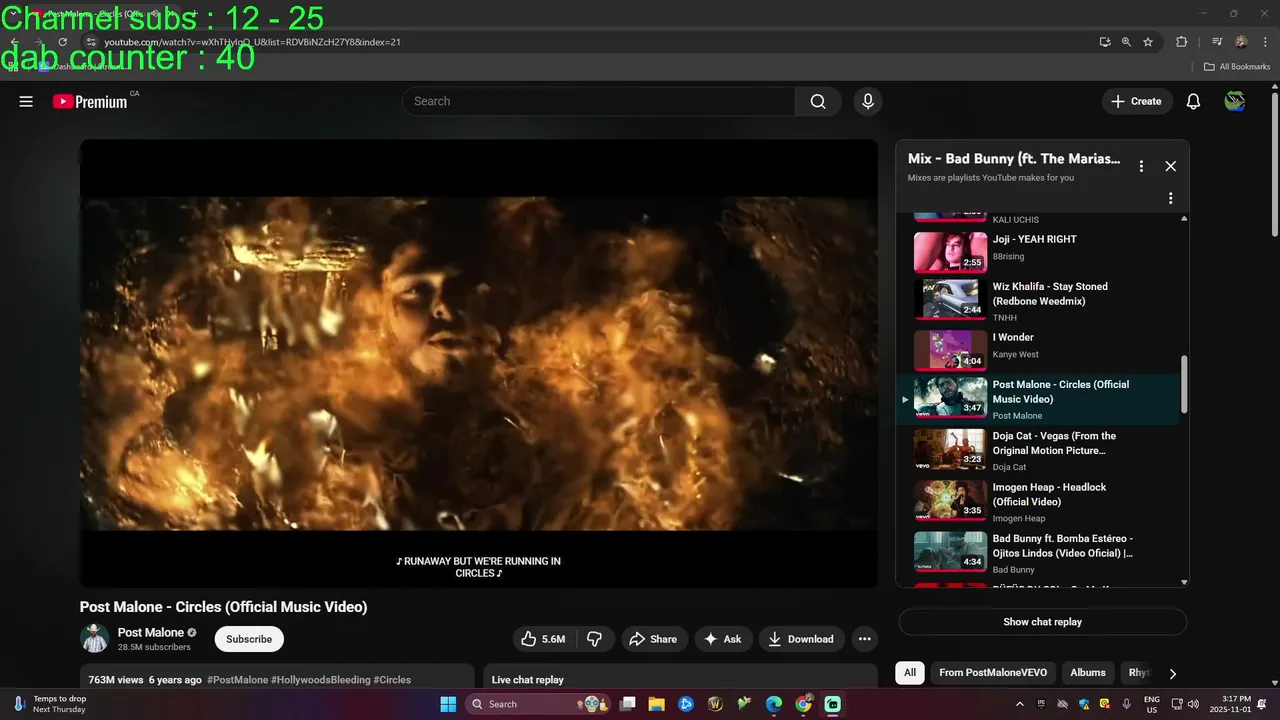Image resolution: width=1280 pixels, height=720 pixels.
Task: Play Imogen Heap - Headlock
Action: 1040,502
